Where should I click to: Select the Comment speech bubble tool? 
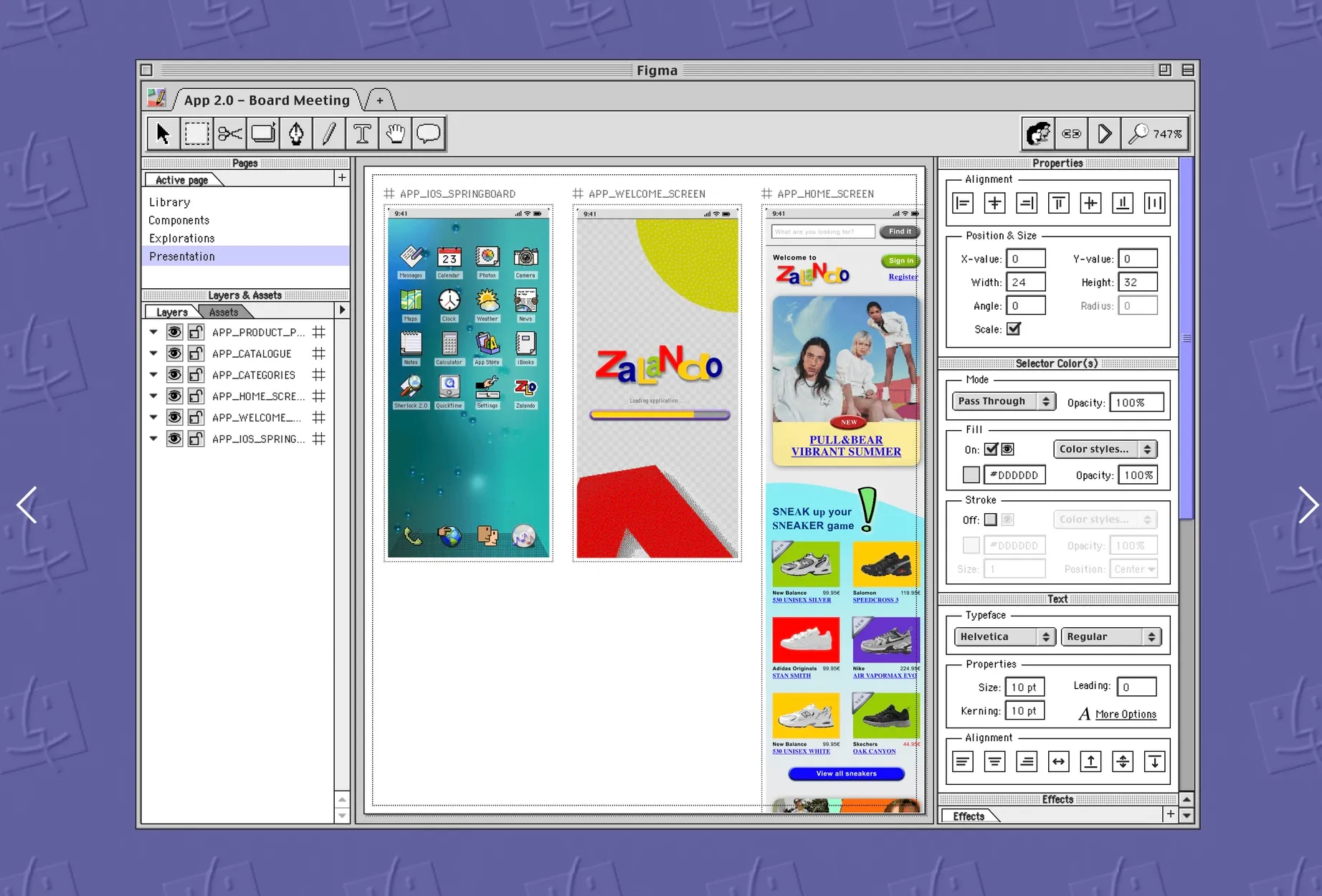(x=429, y=134)
